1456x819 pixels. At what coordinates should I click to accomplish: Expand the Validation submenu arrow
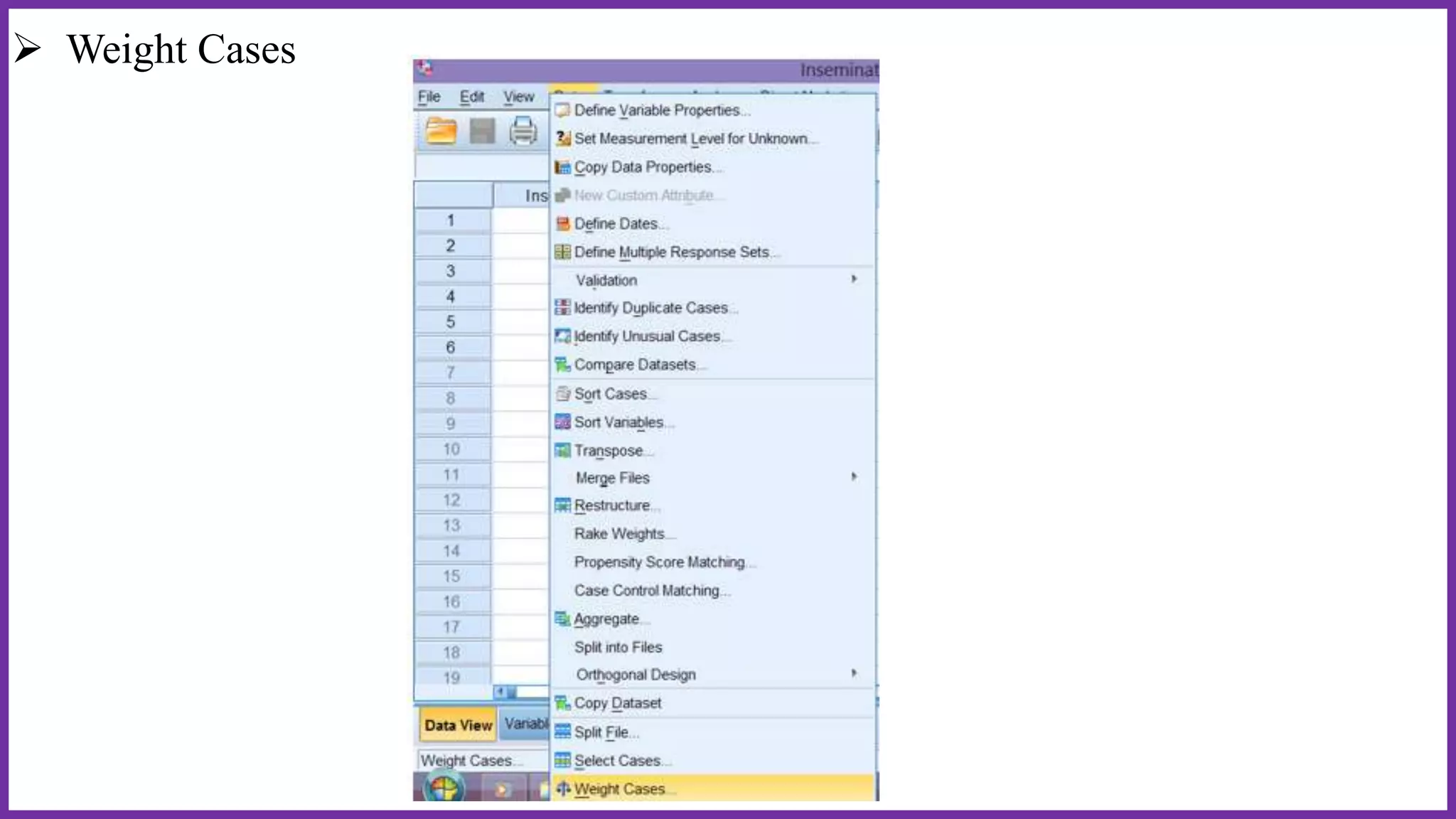click(x=854, y=279)
